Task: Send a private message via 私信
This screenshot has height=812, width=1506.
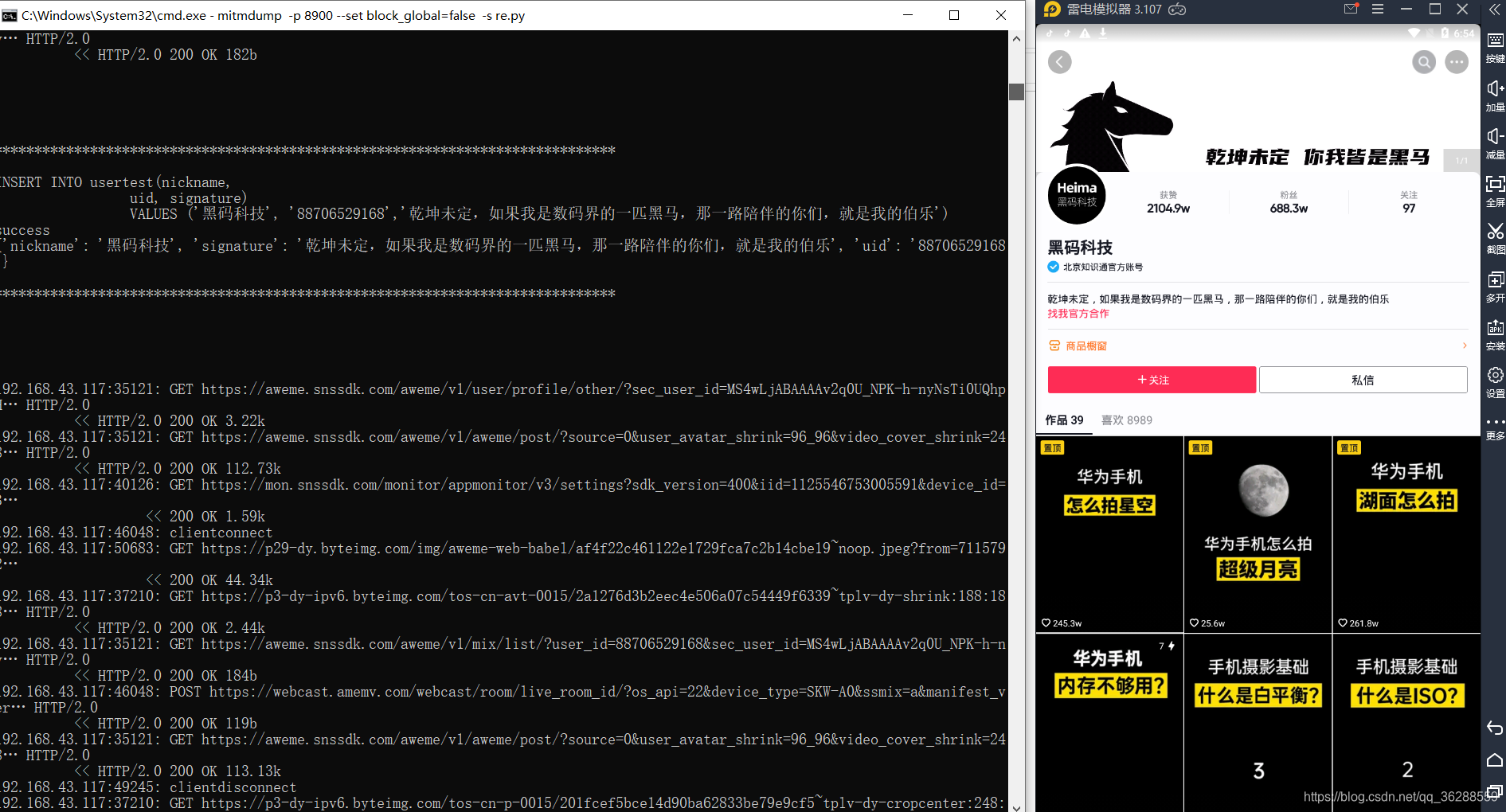Action: pyautogui.click(x=1363, y=380)
